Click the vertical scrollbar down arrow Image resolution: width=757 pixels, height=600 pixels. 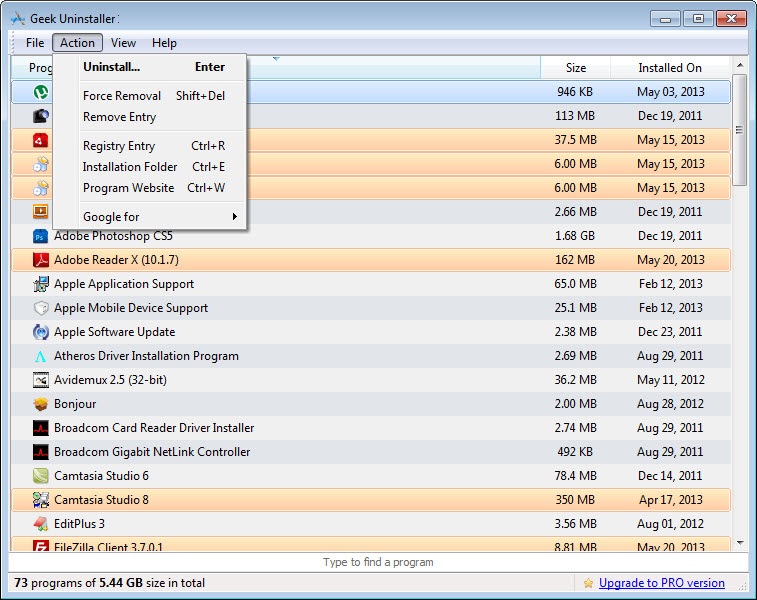click(x=740, y=542)
